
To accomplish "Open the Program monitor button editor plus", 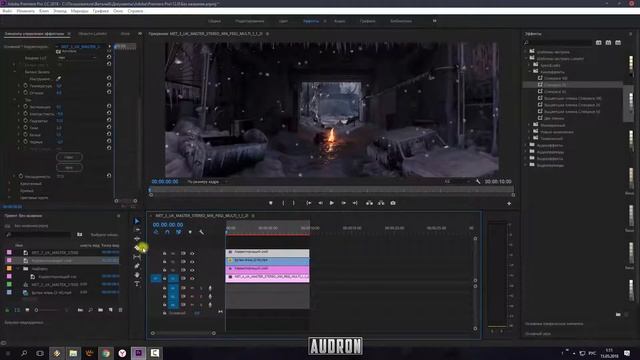I will click(509, 203).
